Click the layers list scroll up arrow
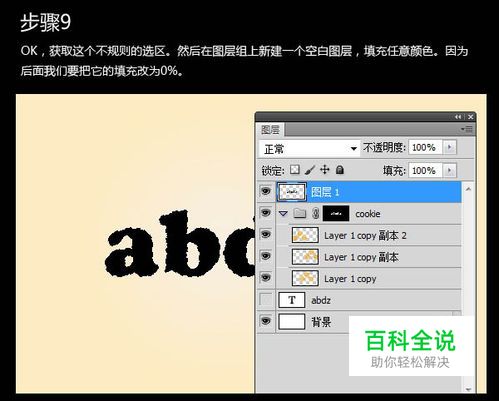 pyautogui.click(x=468, y=189)
